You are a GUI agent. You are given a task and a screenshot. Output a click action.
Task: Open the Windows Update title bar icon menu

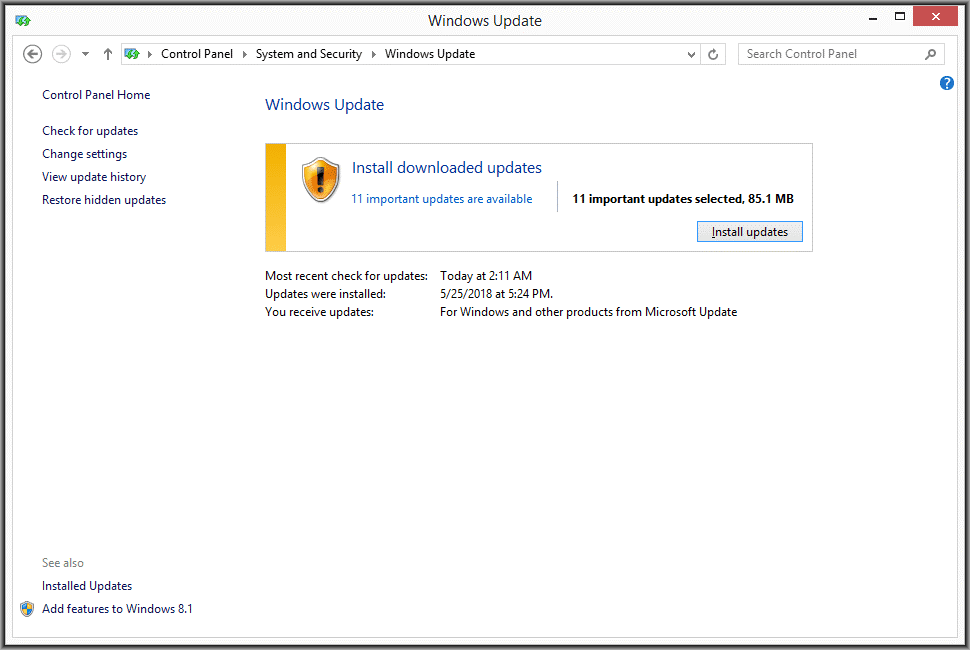(x=23, y=21)
